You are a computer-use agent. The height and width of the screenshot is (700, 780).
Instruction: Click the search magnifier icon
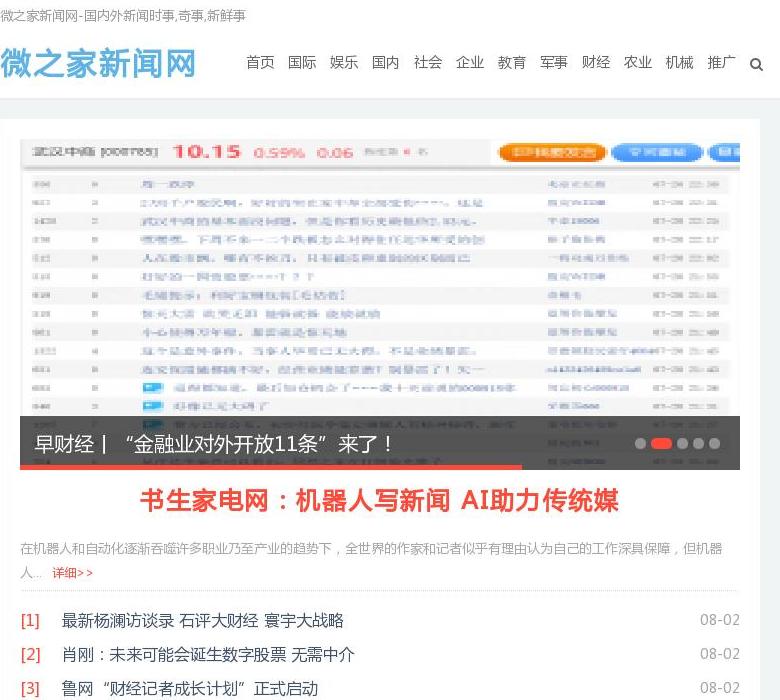756,65
